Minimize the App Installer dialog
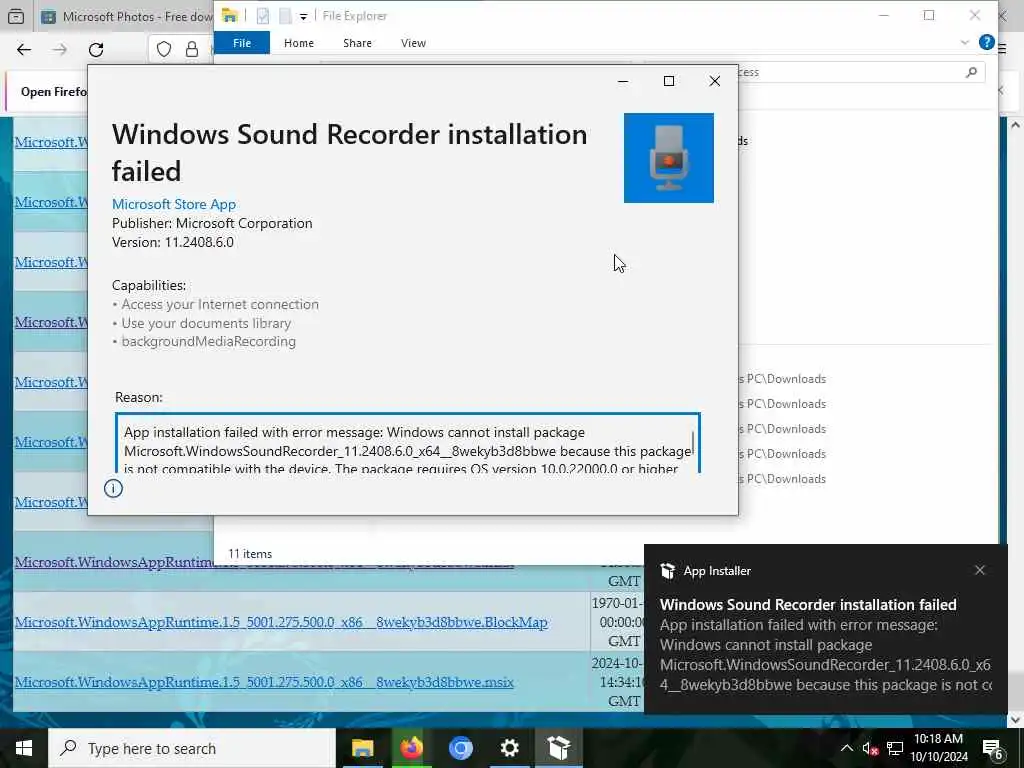Image resolution: width=1024 pixels, height=768 pixels. (623, 81)
